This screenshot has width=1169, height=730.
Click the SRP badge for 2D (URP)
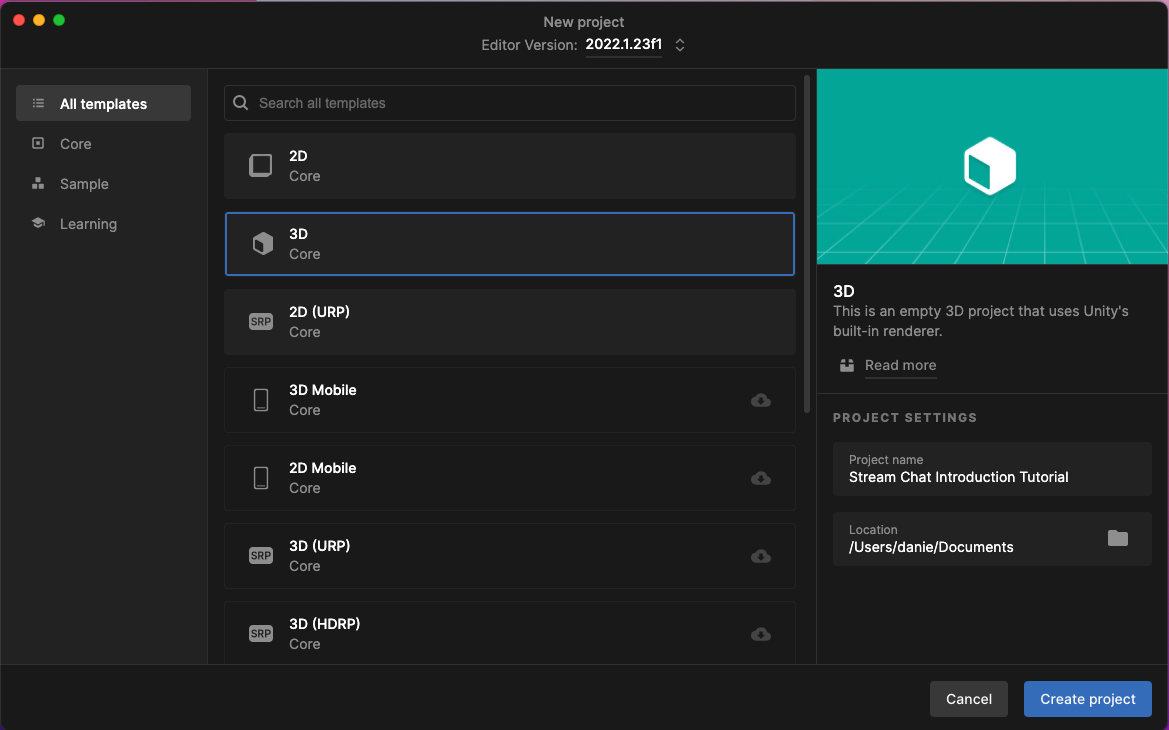(261, 322)
